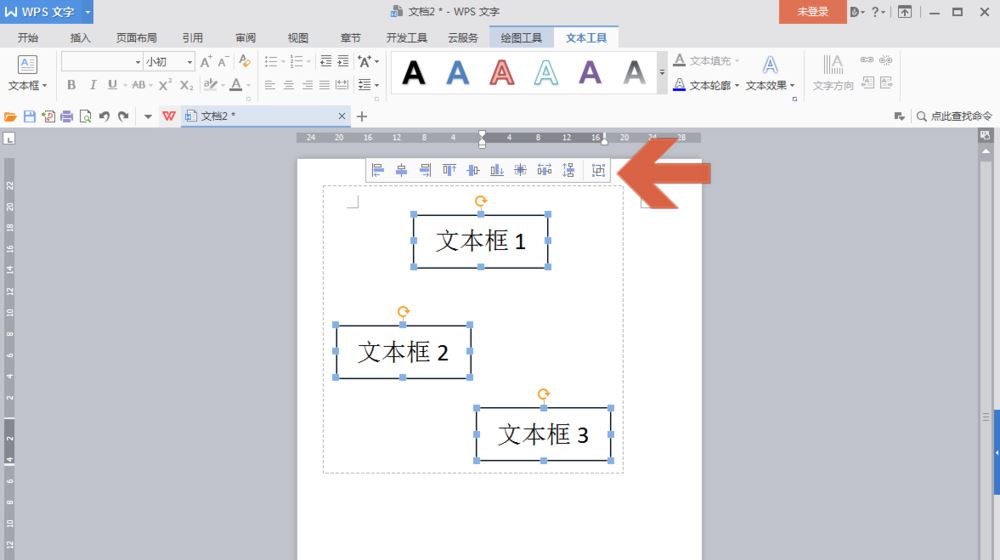The image size is (1000, 560).
Task: Click the Decrease font size icon
Action: point(223,62)
